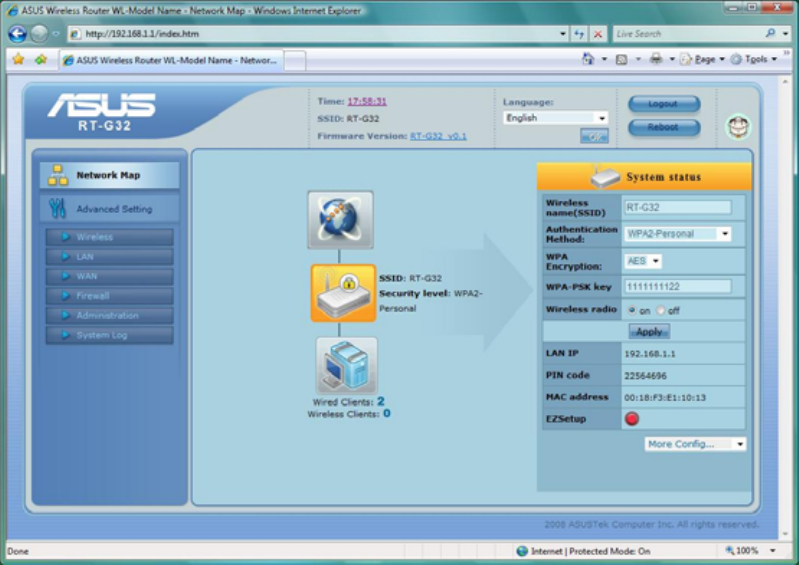The image size is (799, 565).
Task: Click the browser address bar URL
Action: [316, 34]
